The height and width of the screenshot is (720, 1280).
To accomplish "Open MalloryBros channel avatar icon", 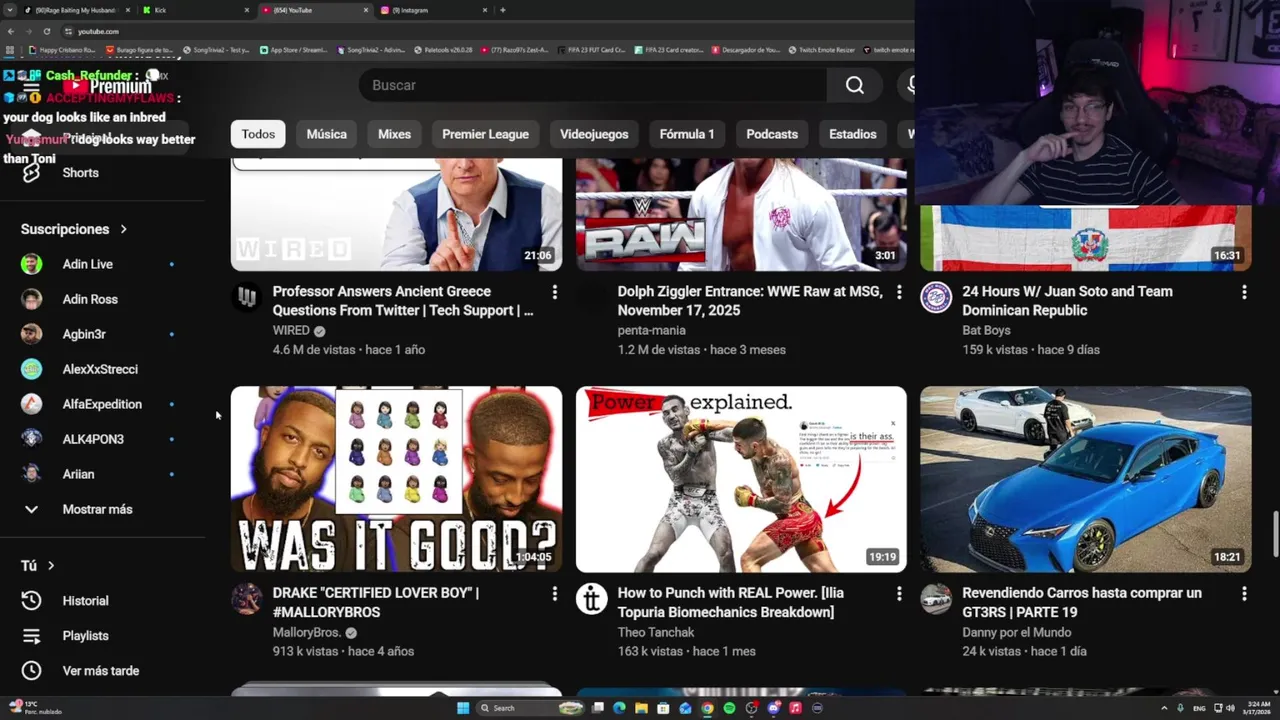I will (x=247, y=599).
